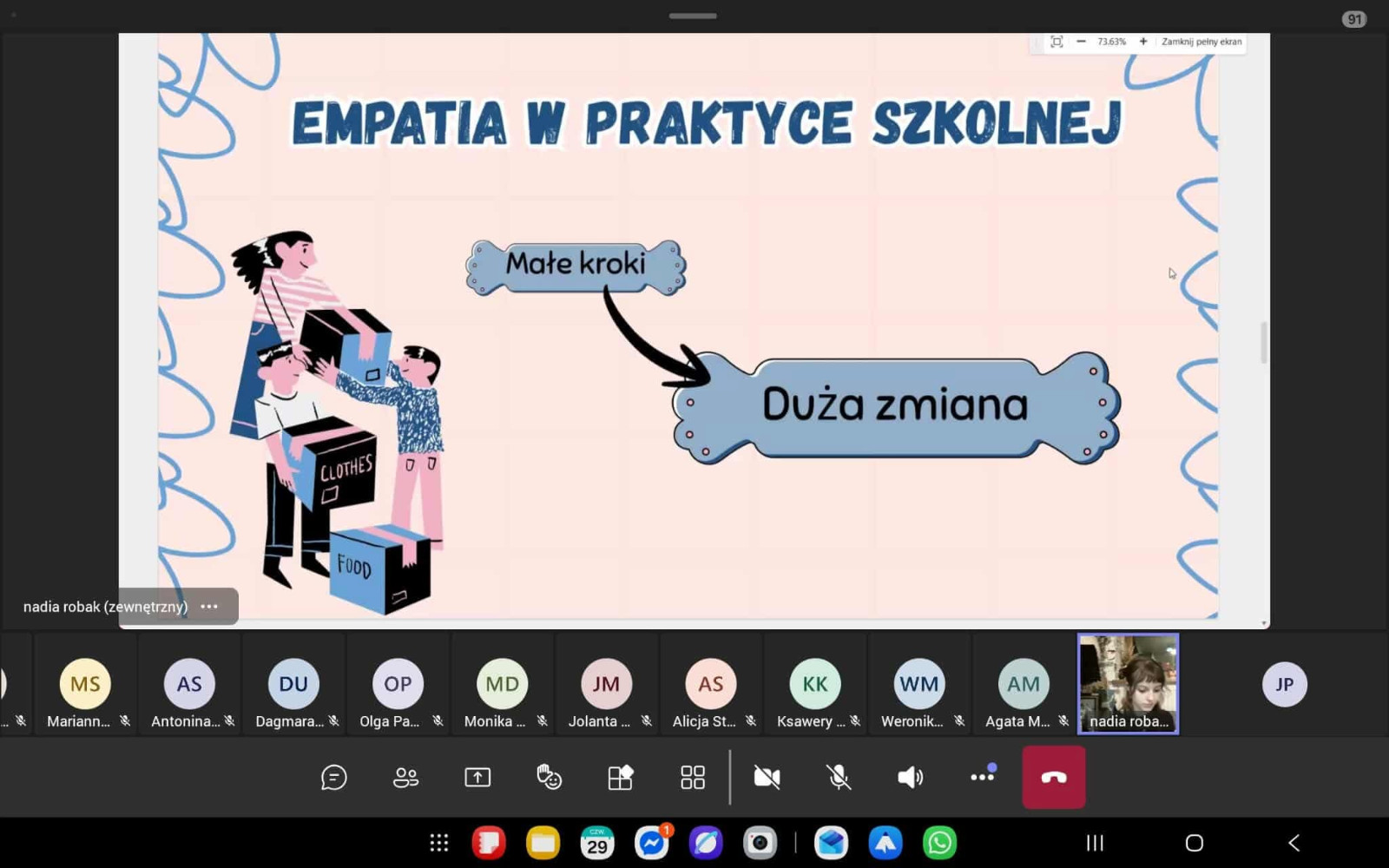Screen dimensions: 1389x868
Task: Open options next to nadia robak label
Action: pyautogui.click(x=209, y=607)
